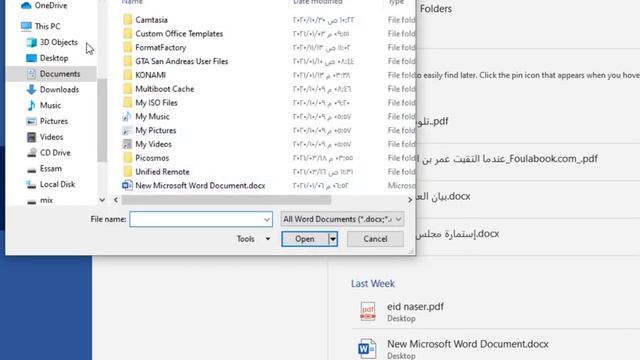Select the My Videos folder icon
This screenshot has height=360, width=640.
click(127, 144)
